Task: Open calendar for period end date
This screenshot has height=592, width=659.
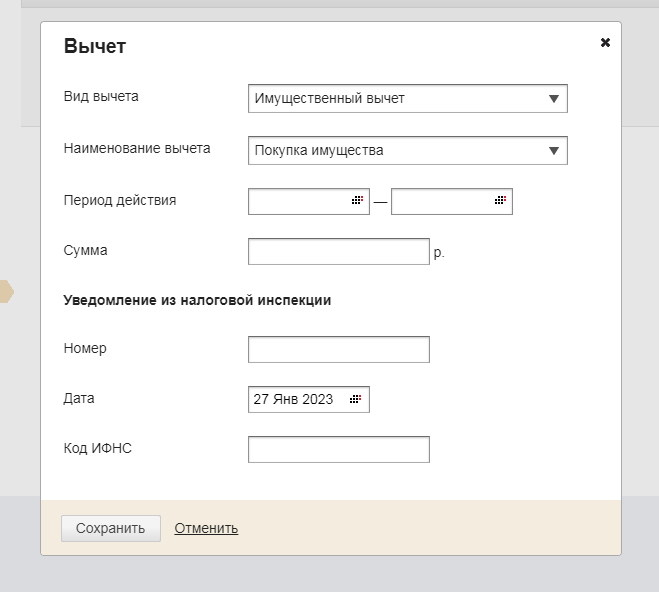Action: (500, 201)
